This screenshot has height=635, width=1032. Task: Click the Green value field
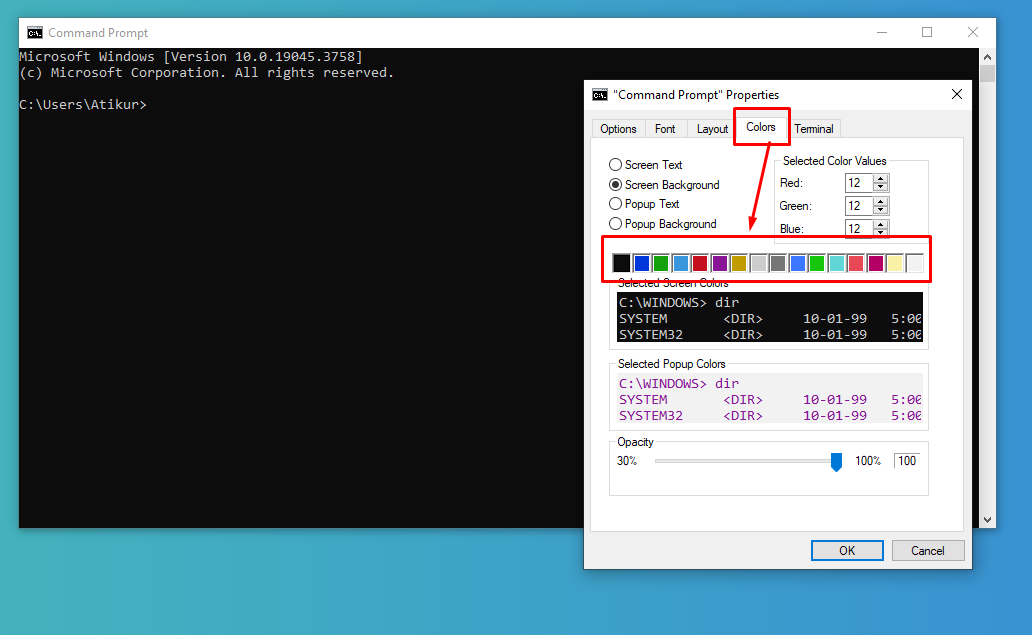(858, 206)
